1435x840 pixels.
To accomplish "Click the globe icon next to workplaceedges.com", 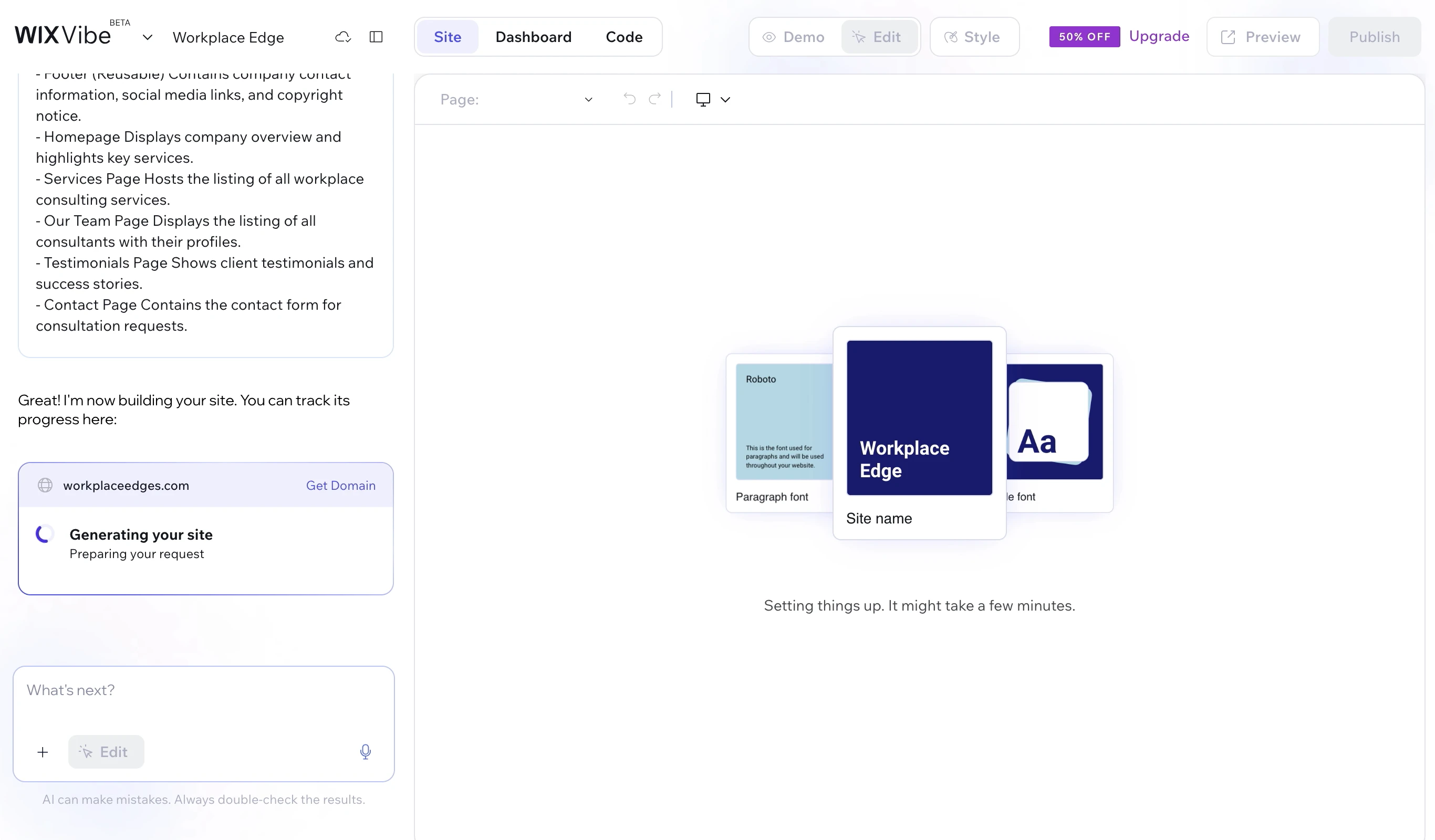I will click(45, 486).
